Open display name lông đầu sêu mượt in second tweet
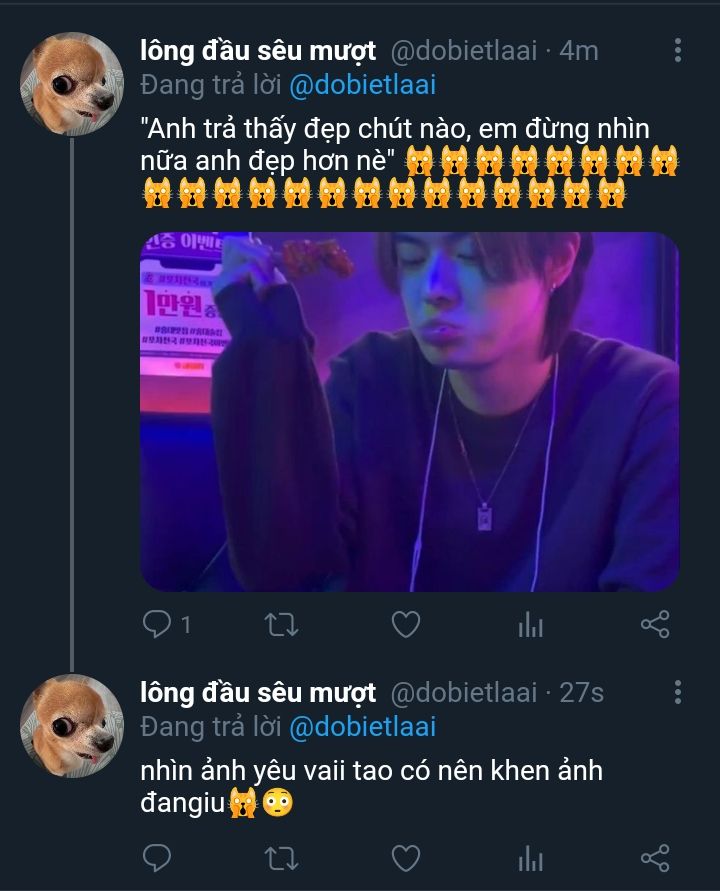This screenshot has height=891, width=720. pyautogui.click(x=258, y=692)
